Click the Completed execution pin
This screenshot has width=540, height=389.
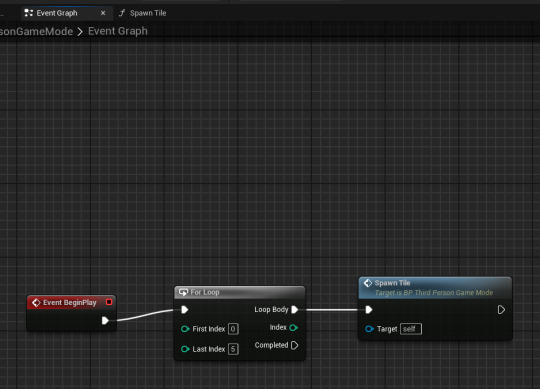(294, 345)
